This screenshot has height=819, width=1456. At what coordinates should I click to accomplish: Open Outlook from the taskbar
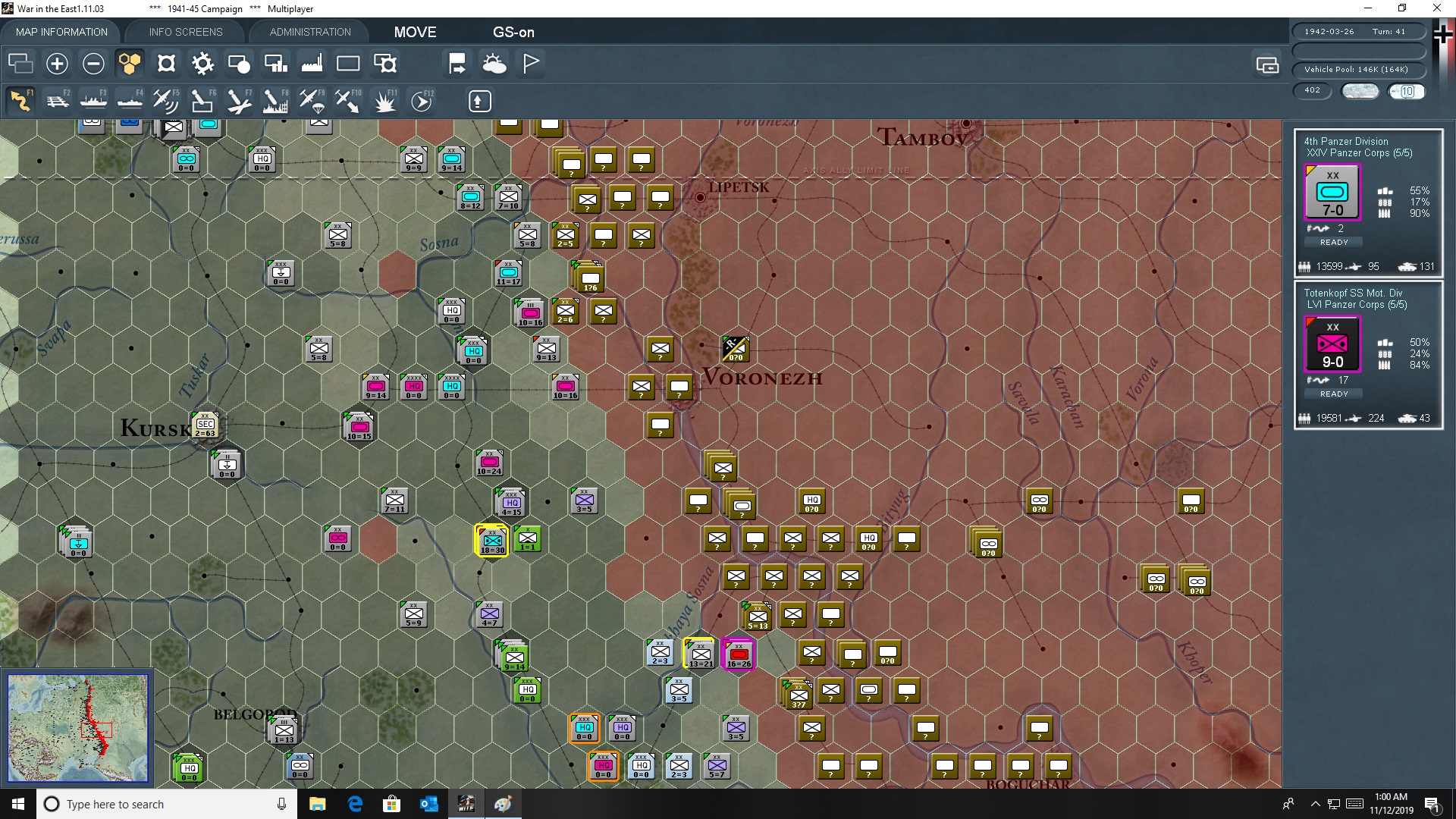click(x=429, y=804)
